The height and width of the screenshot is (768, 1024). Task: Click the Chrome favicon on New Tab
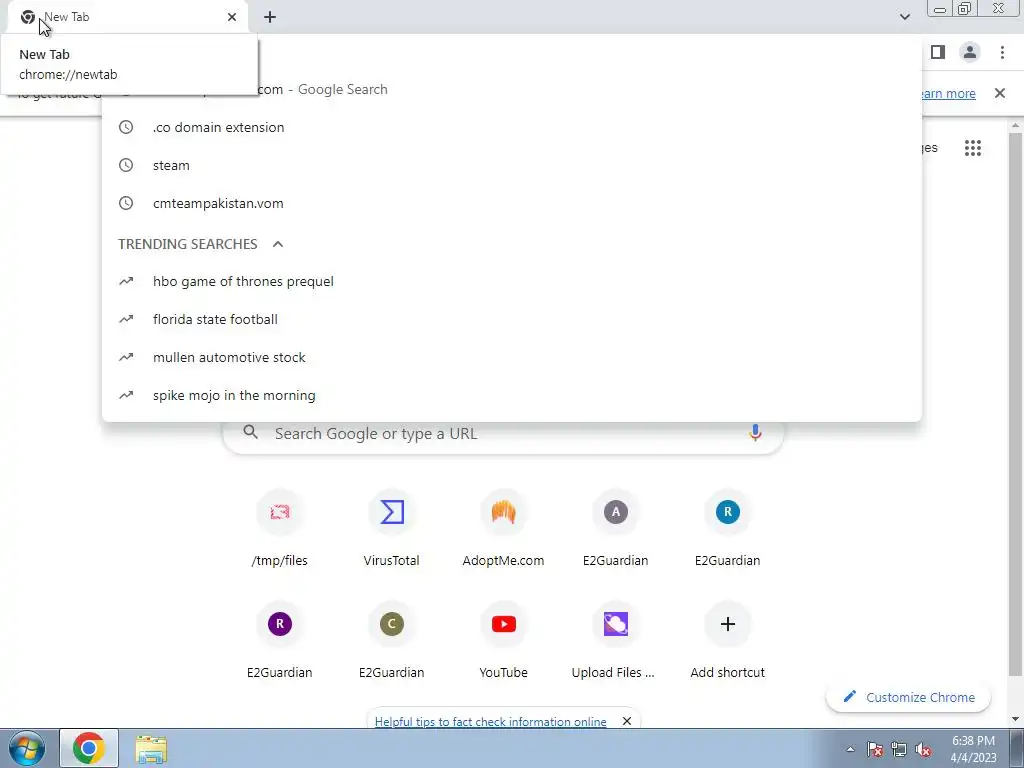(x=27, y=17)
